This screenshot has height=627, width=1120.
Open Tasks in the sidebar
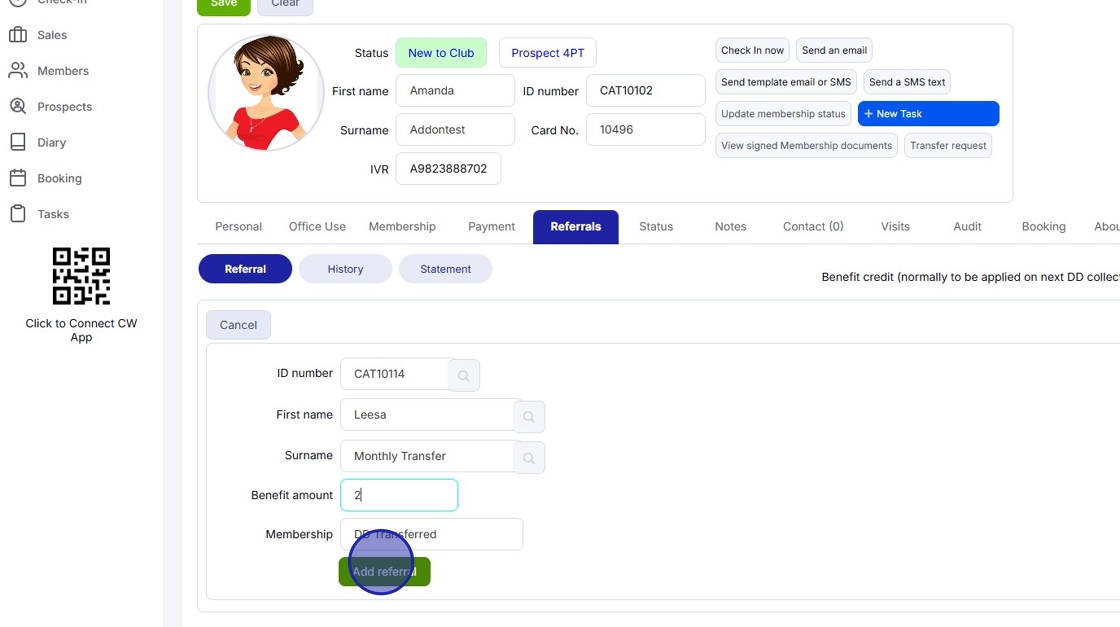(x=53, y=214)
